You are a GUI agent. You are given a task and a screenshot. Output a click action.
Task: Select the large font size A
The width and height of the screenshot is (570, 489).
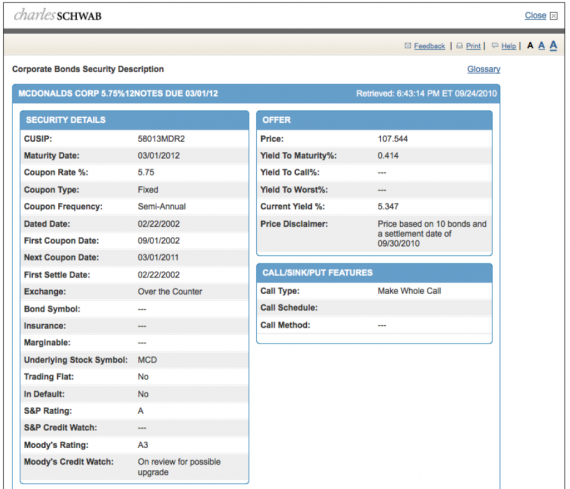pos(553,45)
